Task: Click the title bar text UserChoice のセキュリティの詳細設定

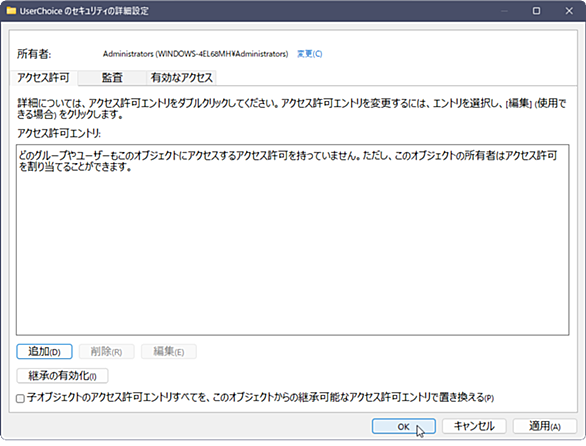Action: click(84, 11)
